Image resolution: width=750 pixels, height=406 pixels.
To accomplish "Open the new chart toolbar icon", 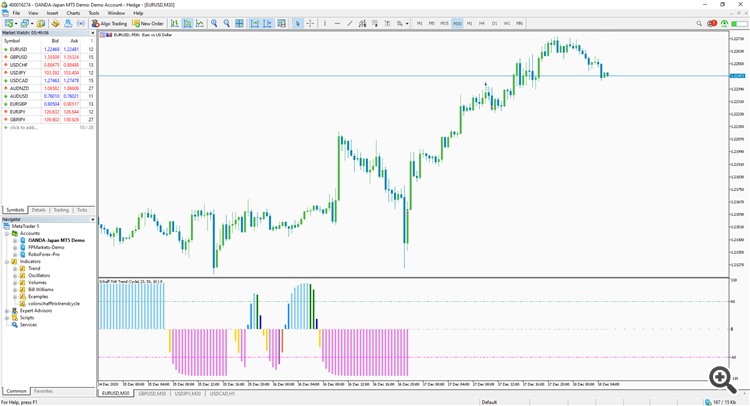I will click(9, 23).
